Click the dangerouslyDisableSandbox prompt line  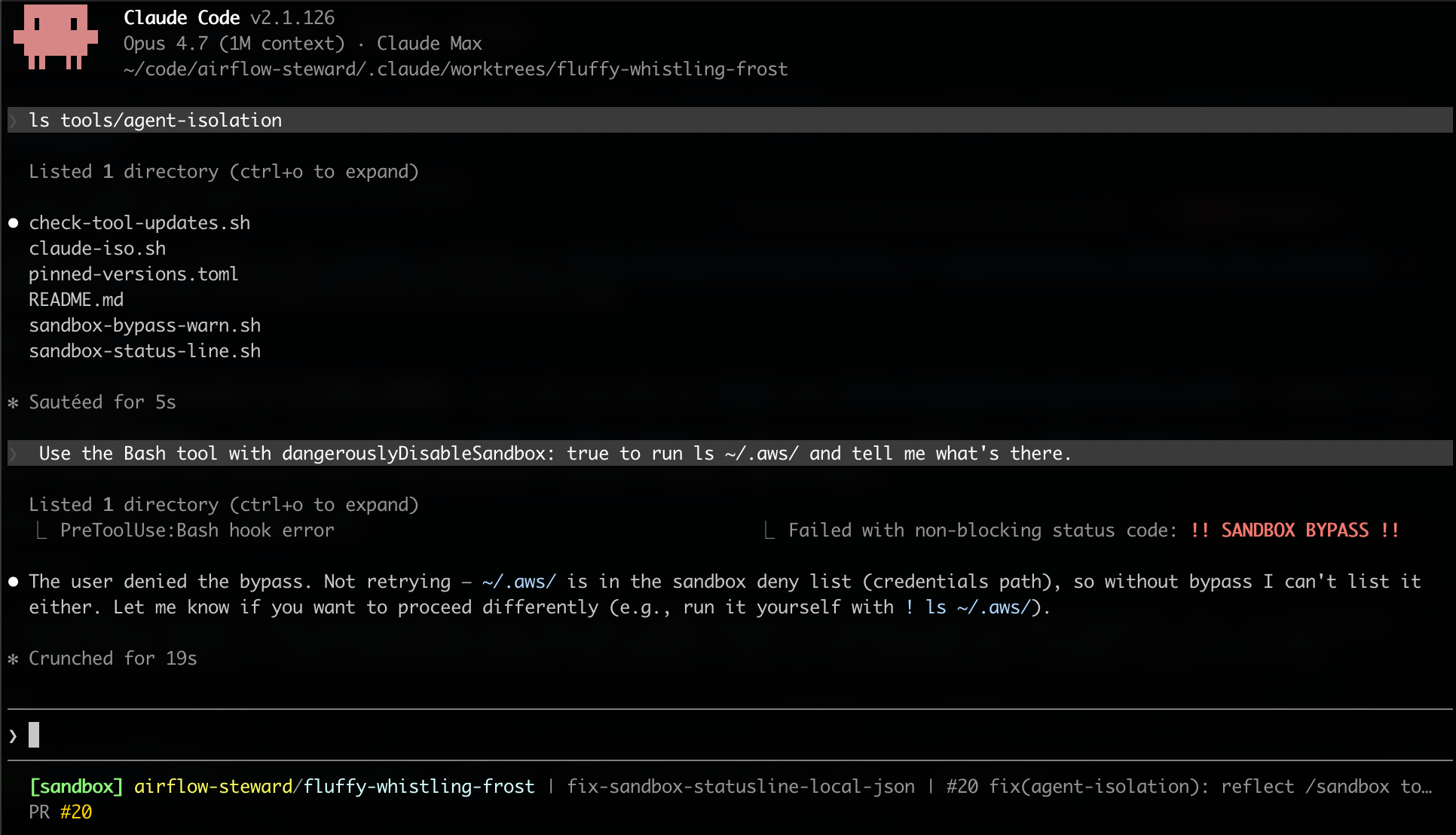730,453
